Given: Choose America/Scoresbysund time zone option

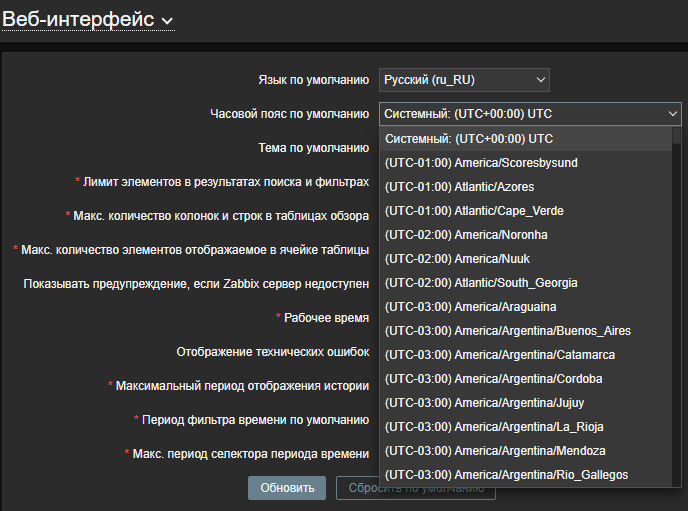Looking at the screenshot, I should (x=481, y=163).
